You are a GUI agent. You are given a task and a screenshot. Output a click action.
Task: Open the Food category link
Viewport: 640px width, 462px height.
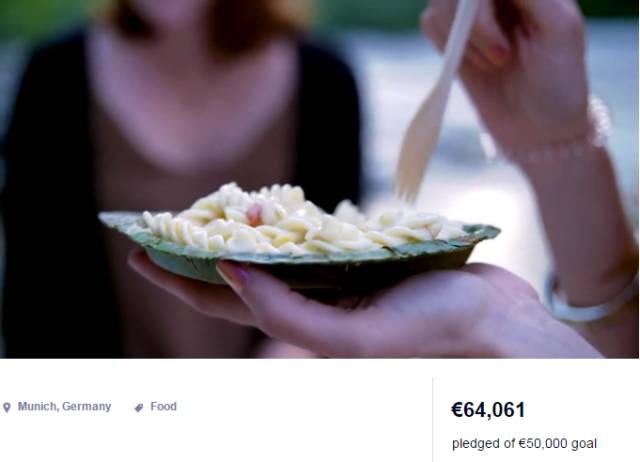pos(163,406)
